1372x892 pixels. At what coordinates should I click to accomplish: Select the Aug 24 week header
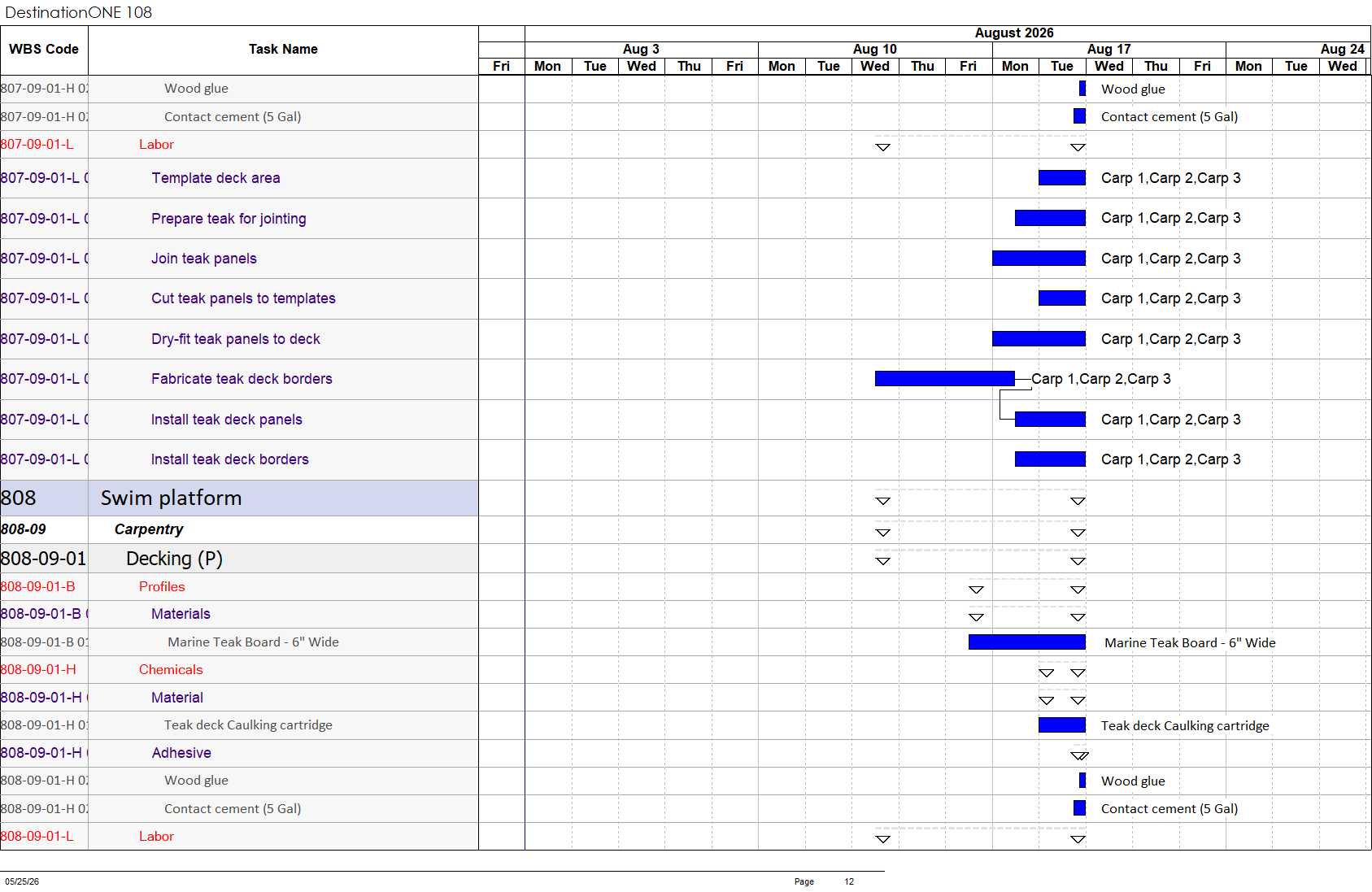[x=1342, y=50]
